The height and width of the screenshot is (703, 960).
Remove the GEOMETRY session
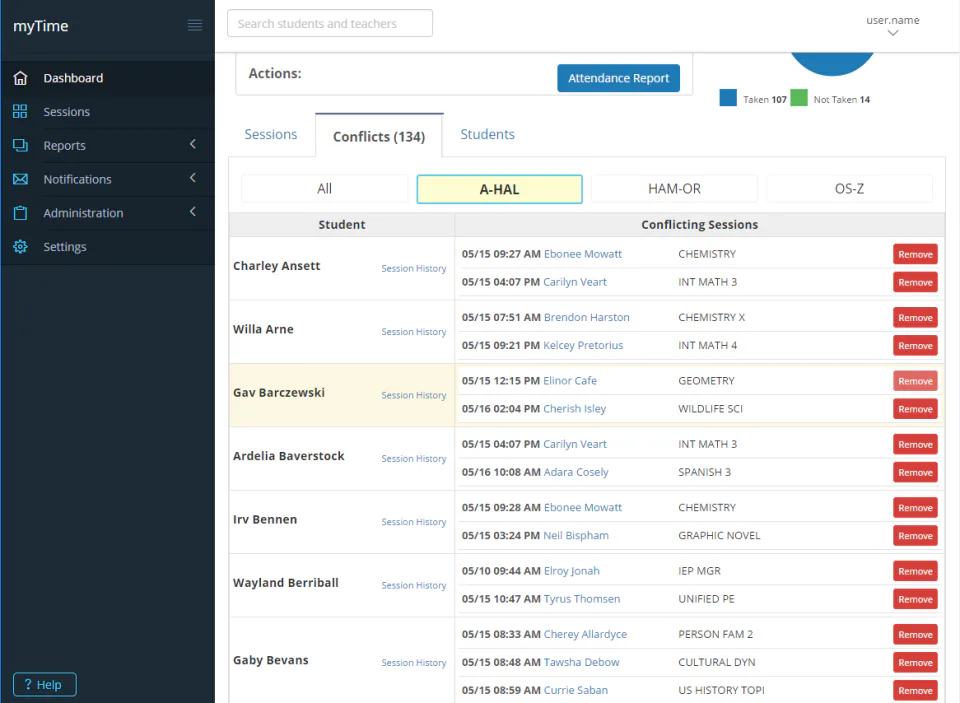[915, 381]
